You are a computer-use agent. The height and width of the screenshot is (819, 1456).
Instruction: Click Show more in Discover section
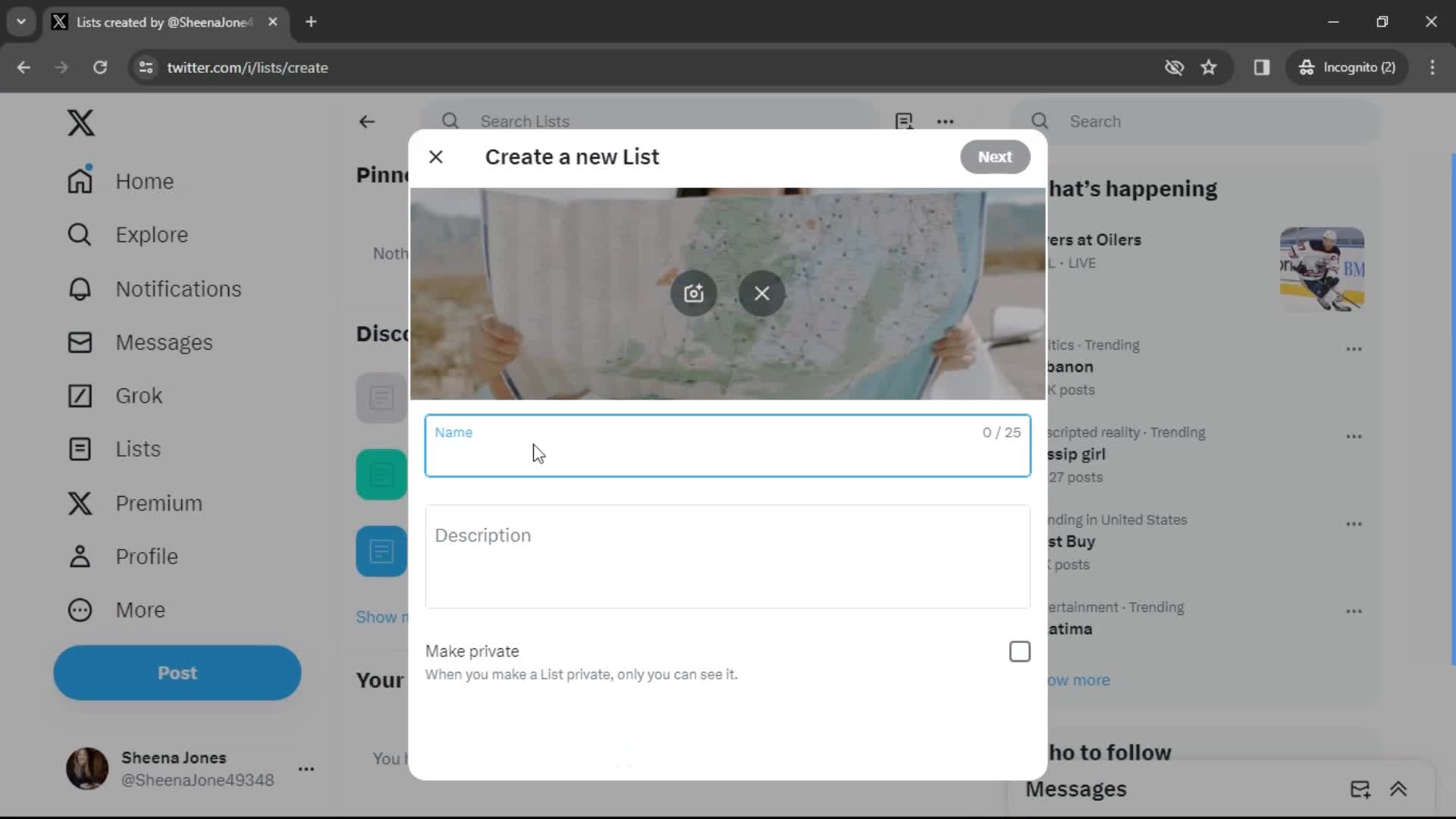(x=383, y=617)
